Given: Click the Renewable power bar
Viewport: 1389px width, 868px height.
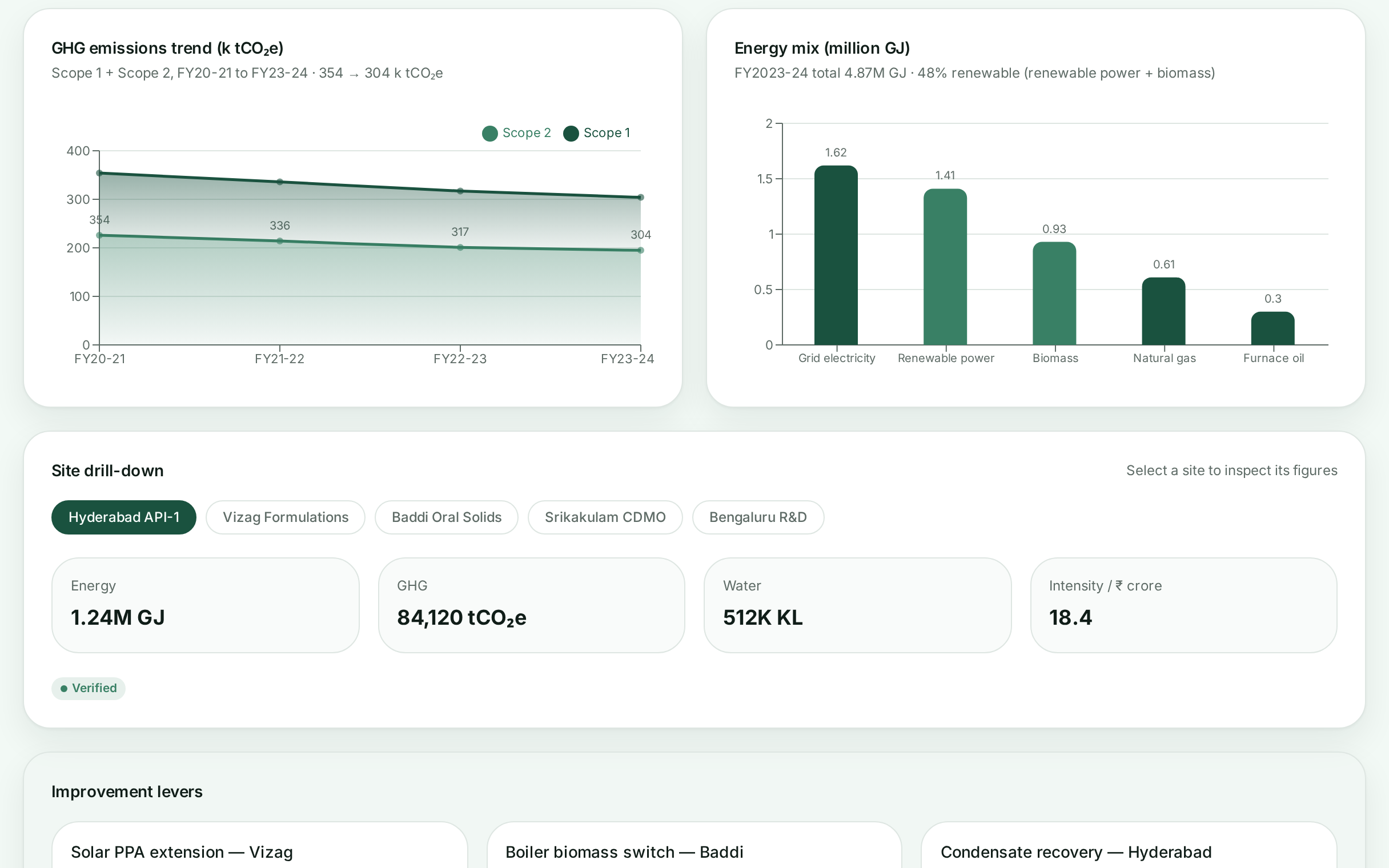Looking at the screenshot, I should pos(945,267).
